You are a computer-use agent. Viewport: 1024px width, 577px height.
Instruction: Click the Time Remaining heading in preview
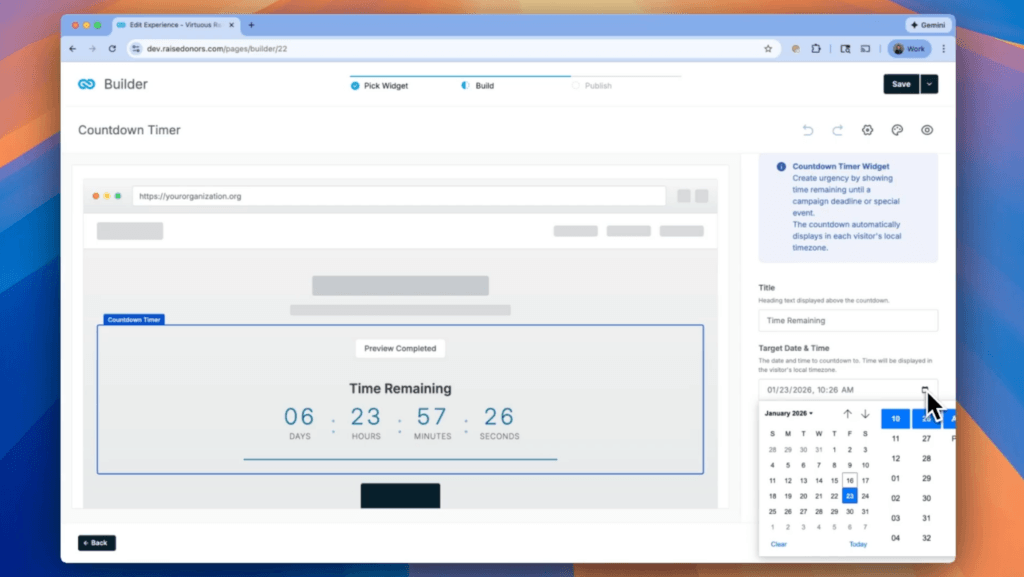(400, 388)
